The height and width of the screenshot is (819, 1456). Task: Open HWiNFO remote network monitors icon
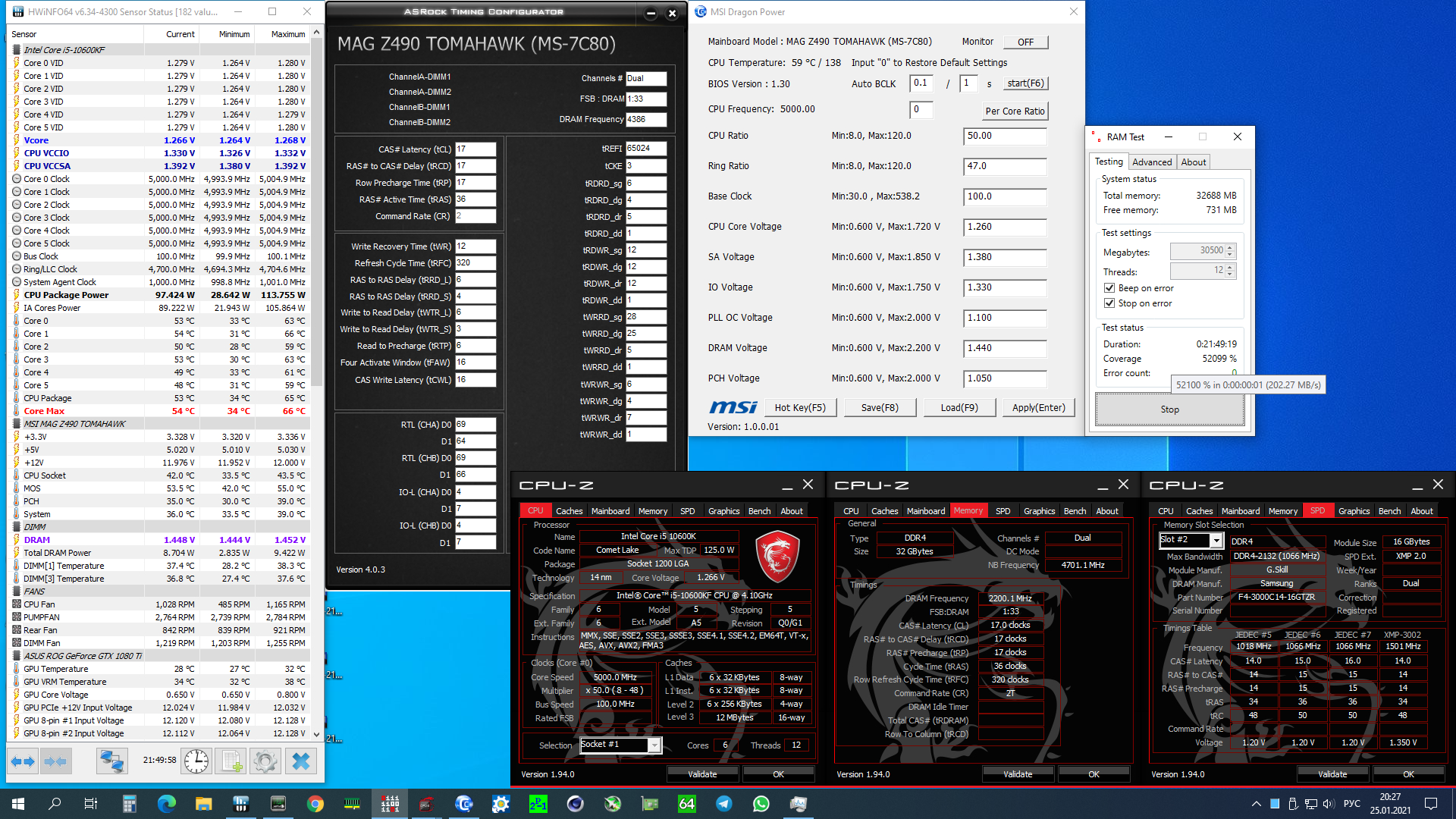coord(111,761)
